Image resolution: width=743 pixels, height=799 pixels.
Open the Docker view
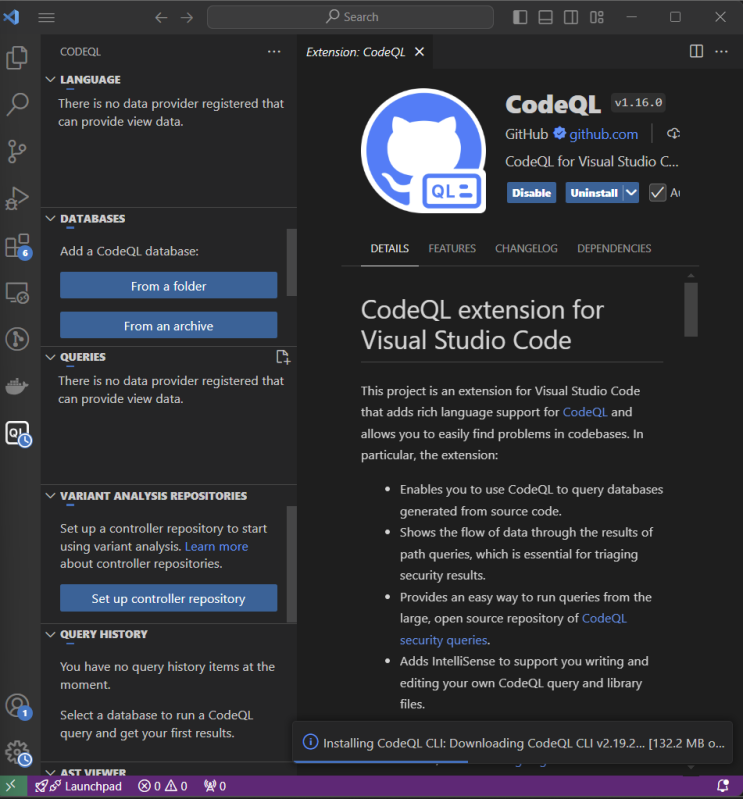pyautogui.click(x=17, y=386)
